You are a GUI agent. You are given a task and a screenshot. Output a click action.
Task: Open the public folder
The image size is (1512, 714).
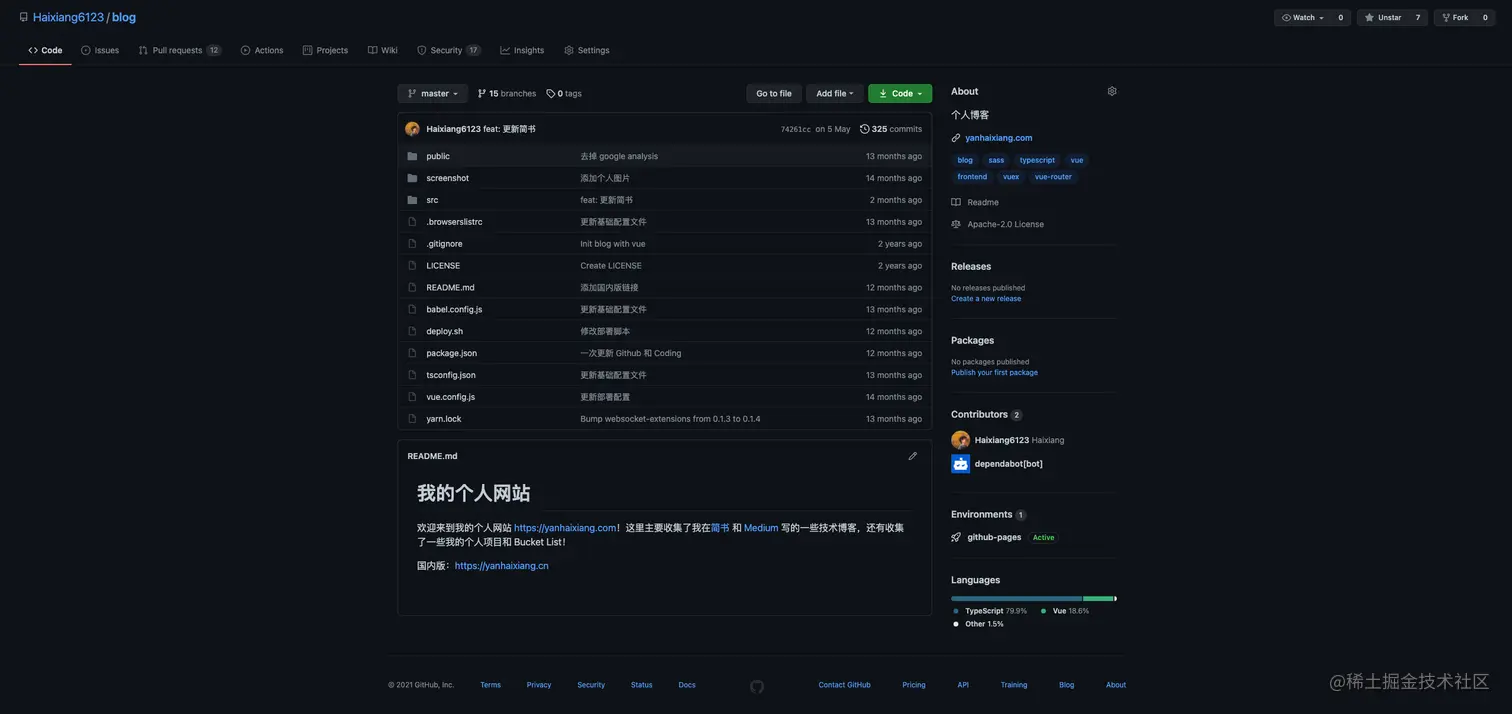point(438,156)
